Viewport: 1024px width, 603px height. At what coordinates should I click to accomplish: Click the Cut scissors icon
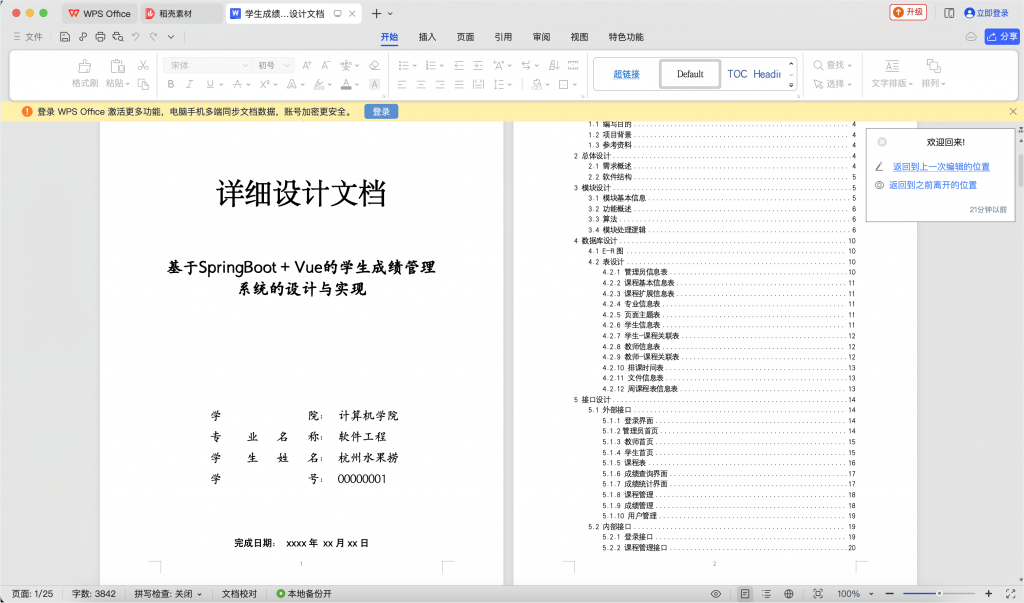pos(144,66)
